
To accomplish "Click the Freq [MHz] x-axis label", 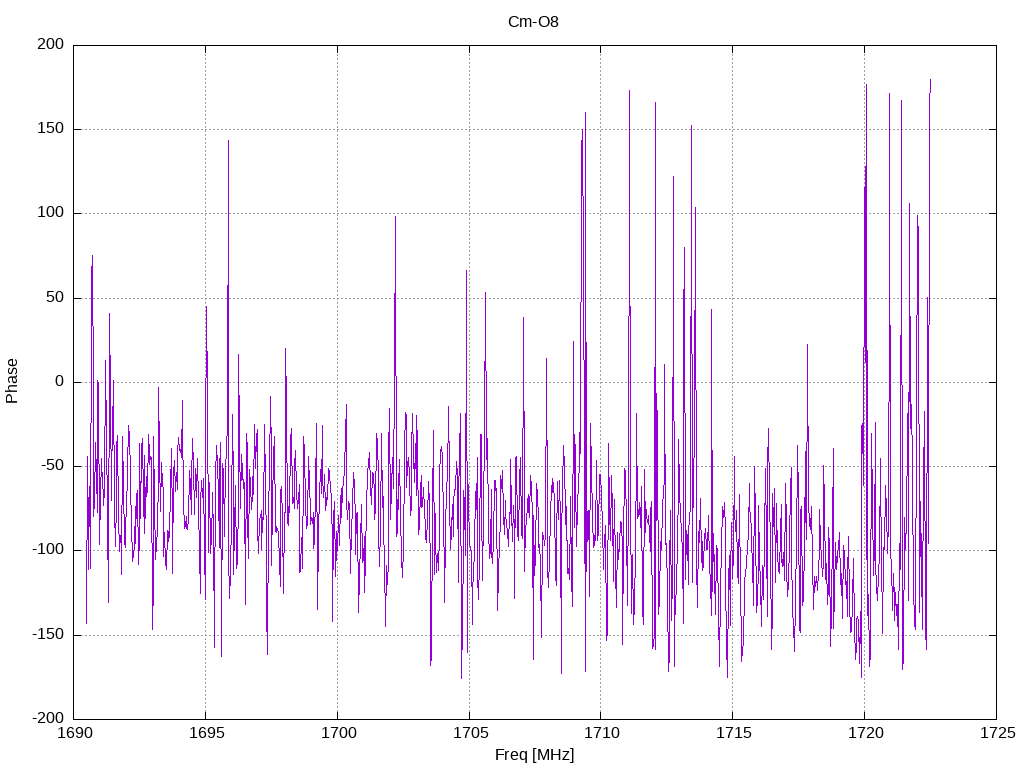I will pyautogui.click(x=534, y=754).
